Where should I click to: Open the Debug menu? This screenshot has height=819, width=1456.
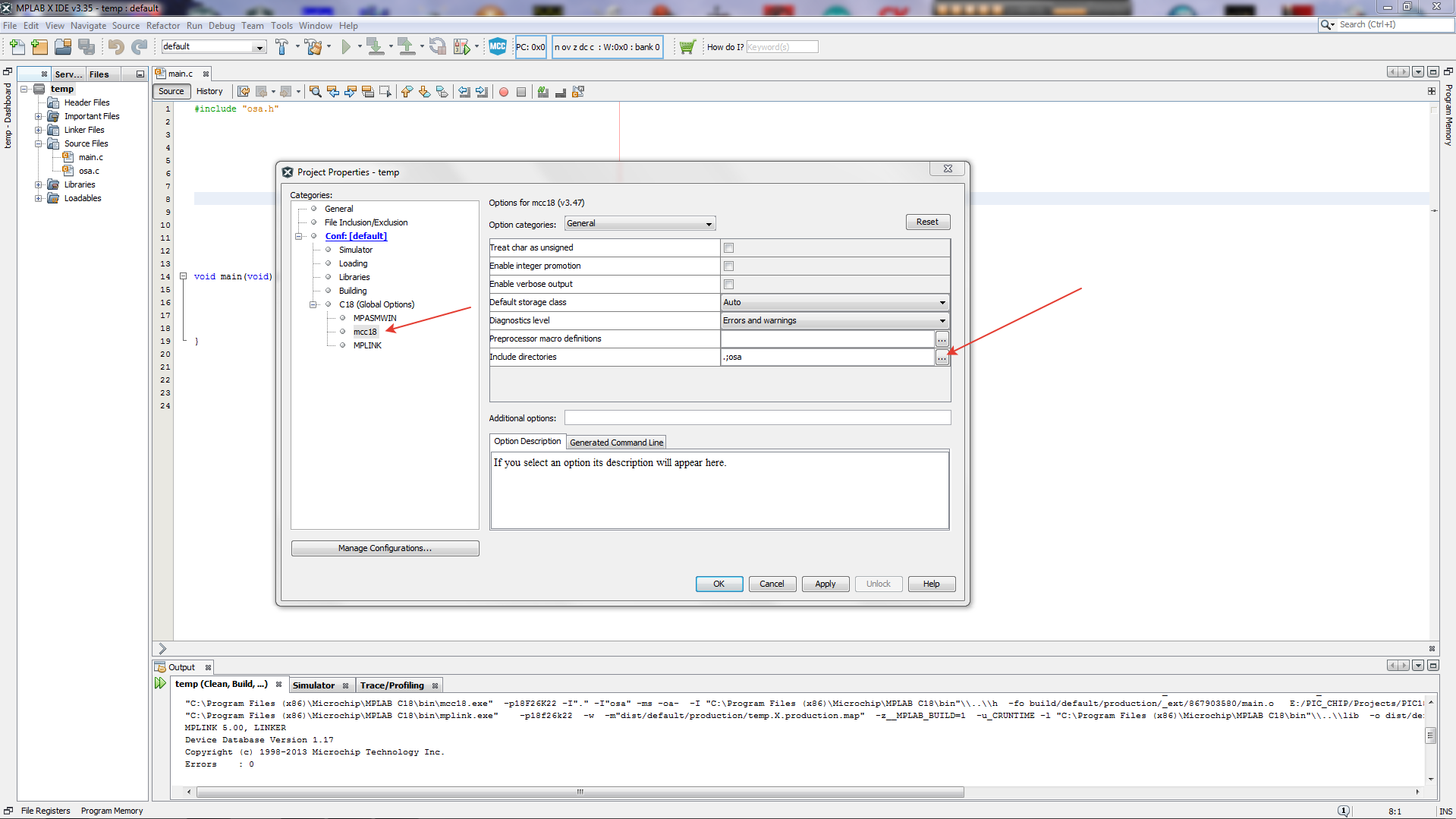[222, 26]
